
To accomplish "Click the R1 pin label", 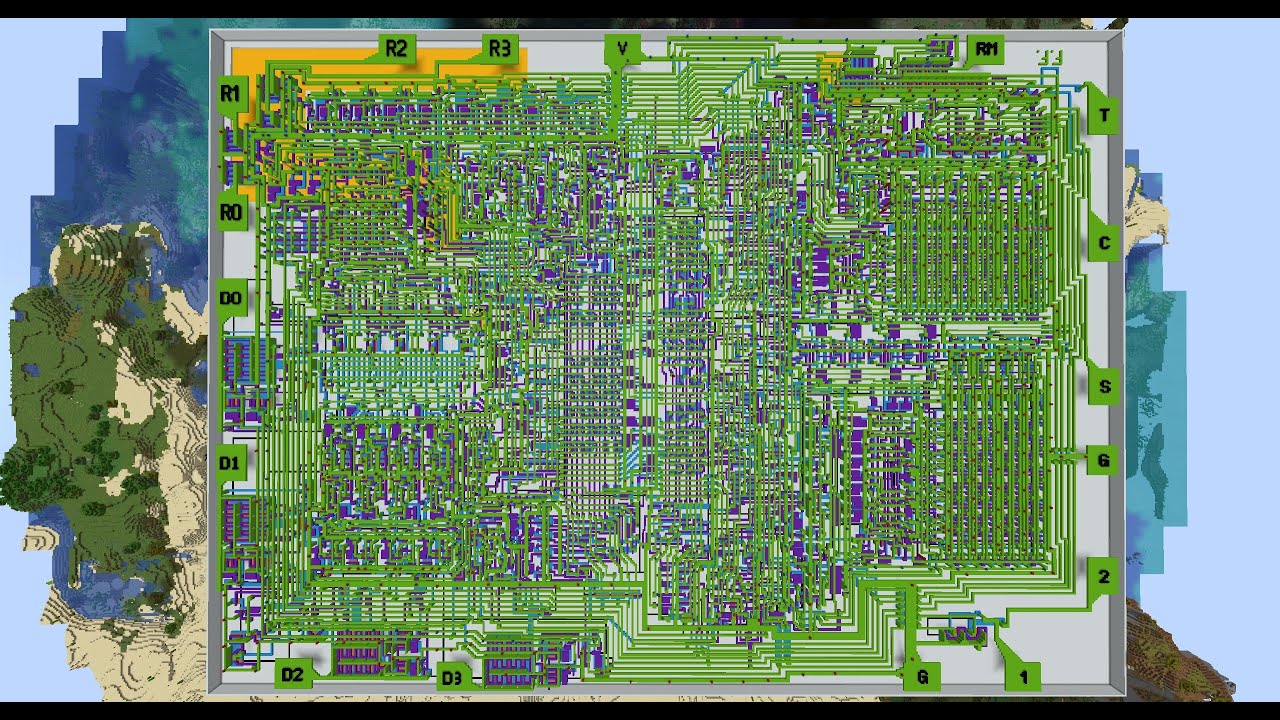I will click(x=231, y=93).
